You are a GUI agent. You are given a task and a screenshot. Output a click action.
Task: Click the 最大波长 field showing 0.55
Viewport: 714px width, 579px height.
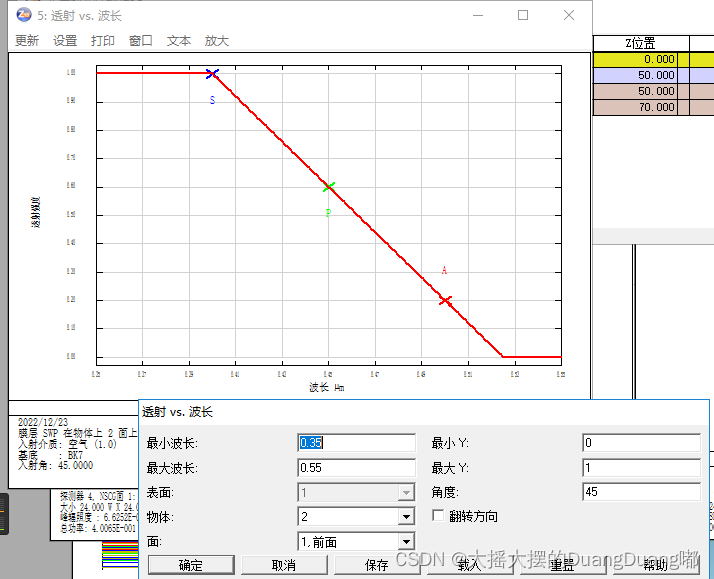357,467
